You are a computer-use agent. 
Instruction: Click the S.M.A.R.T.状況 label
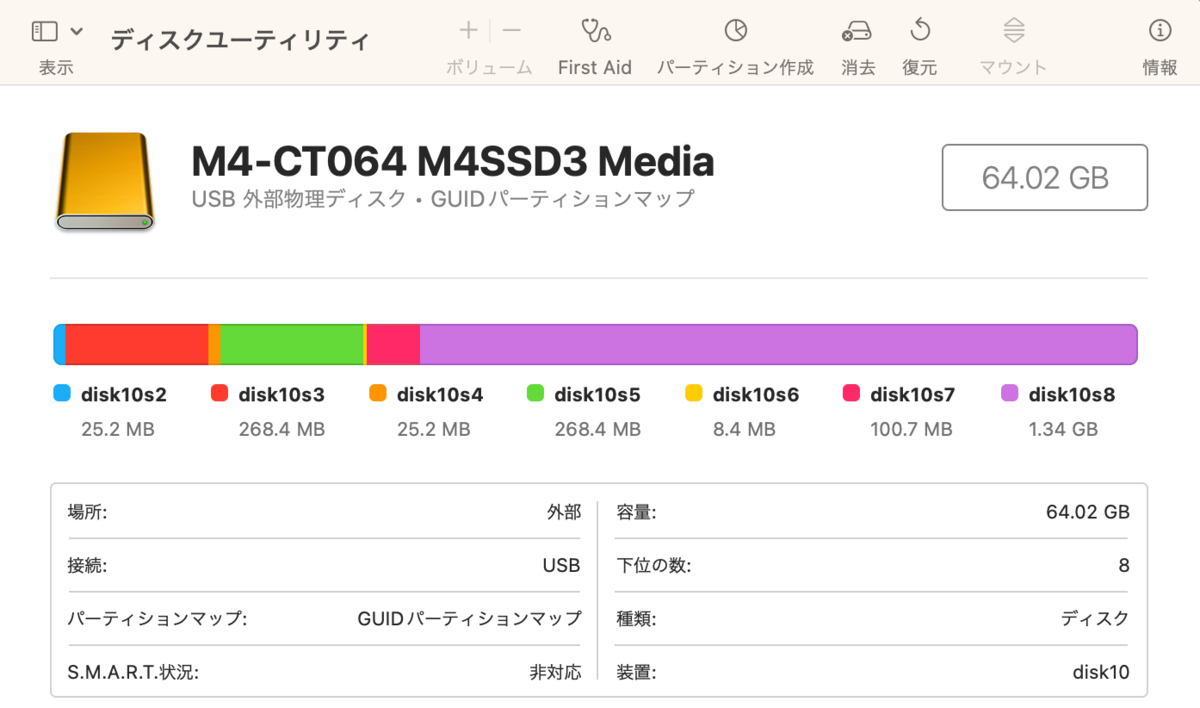tap(133, 672)
